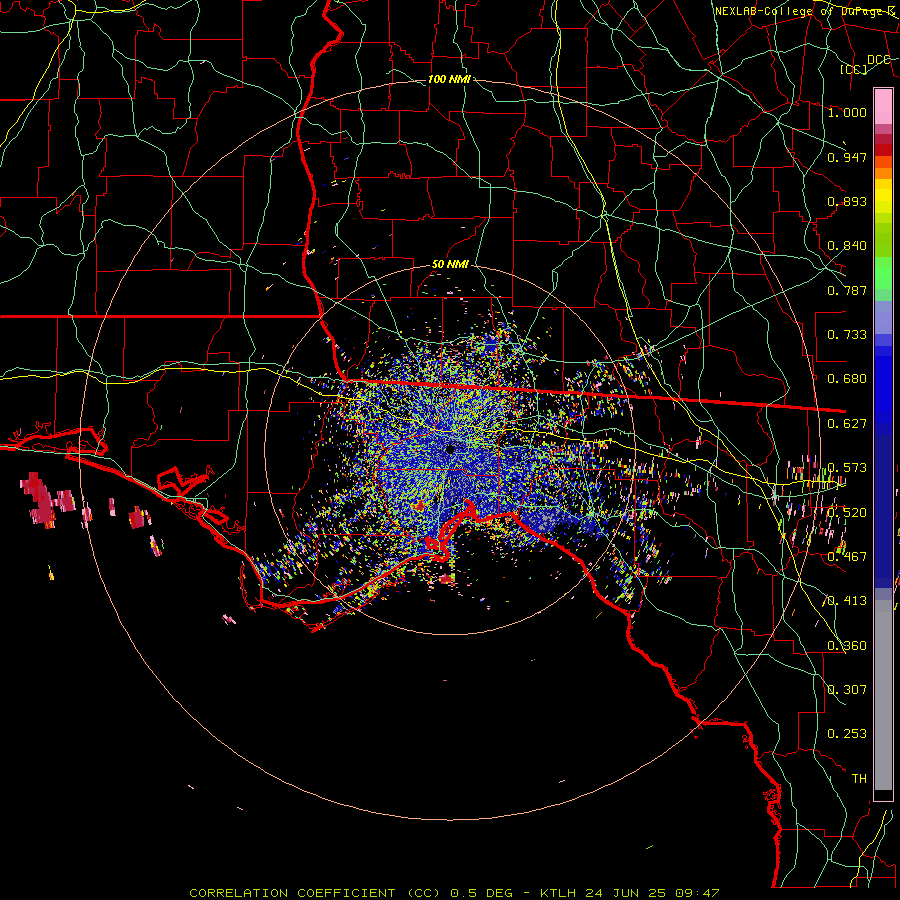Click the 0.680 color scale label
This screenshot has width=900, height=900.
click(x=847, y=379)
